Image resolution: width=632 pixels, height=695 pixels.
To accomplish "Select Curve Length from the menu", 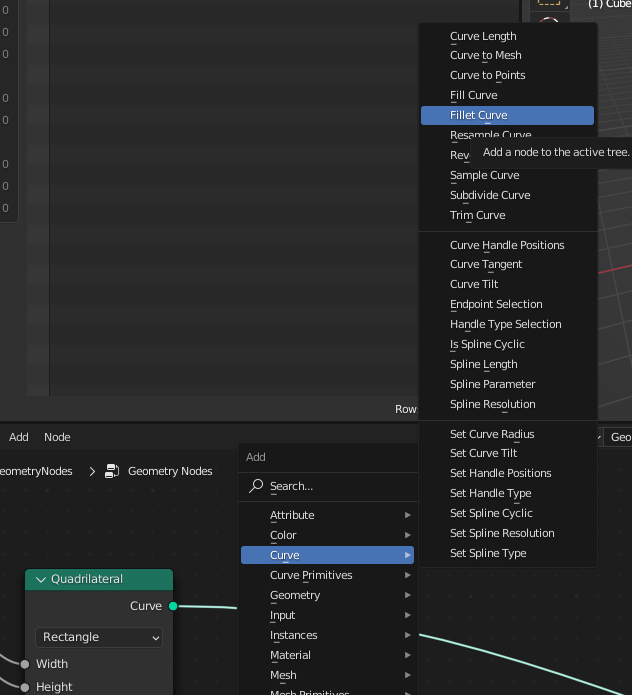I will click(507, 36).
